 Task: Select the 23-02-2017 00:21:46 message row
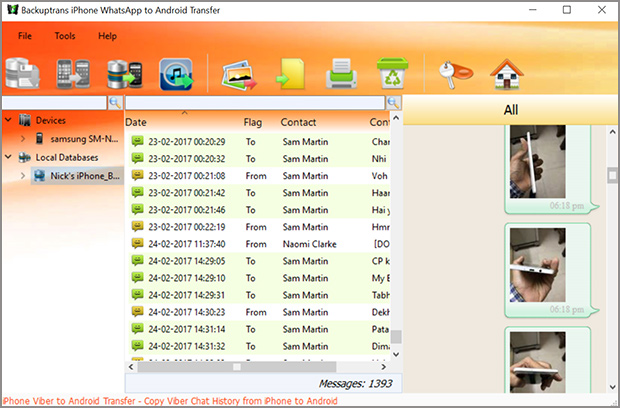click(258, 210)
